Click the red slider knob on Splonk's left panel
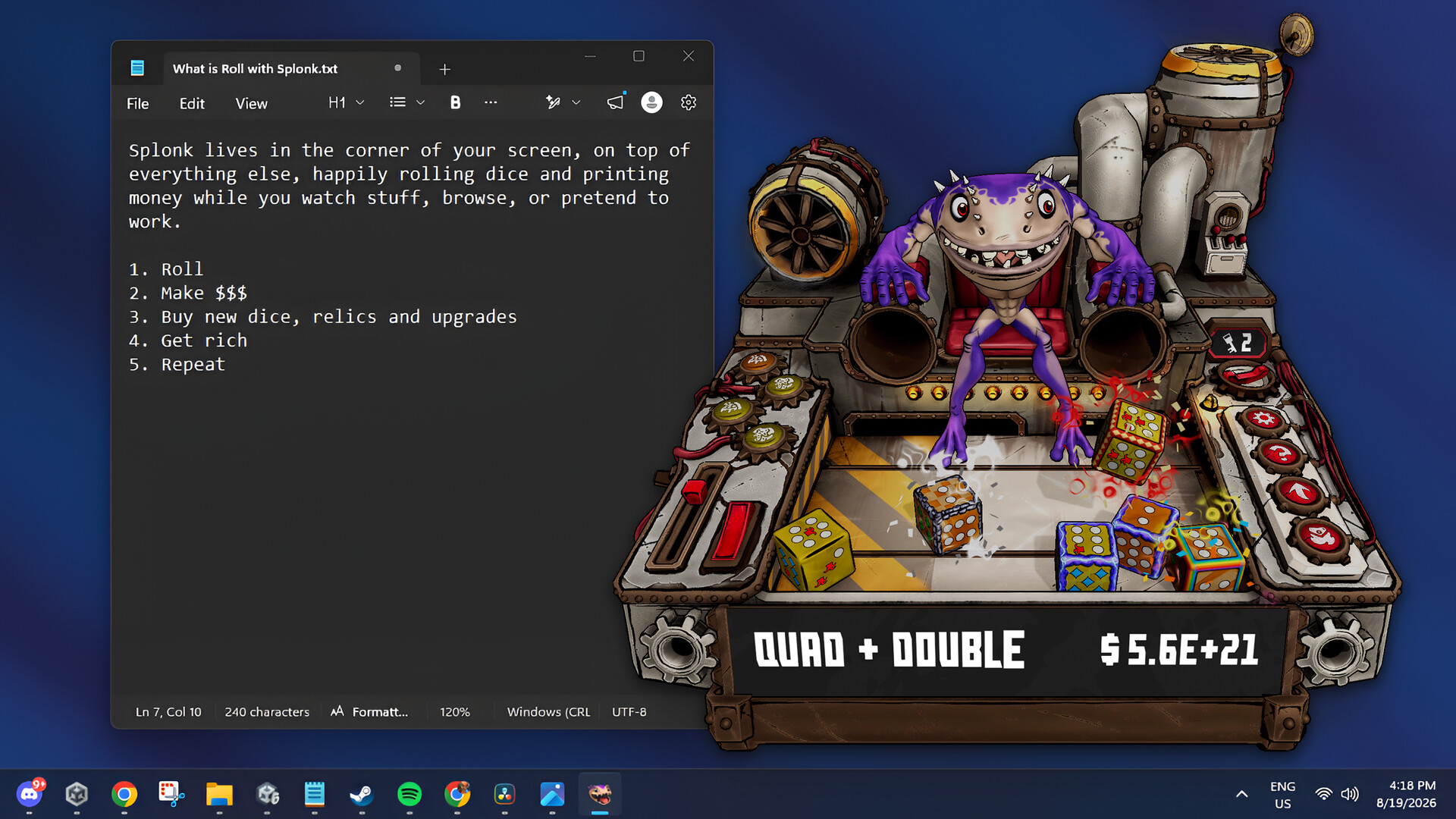This screenshot has width=1456, height=819. coord(694,491)
